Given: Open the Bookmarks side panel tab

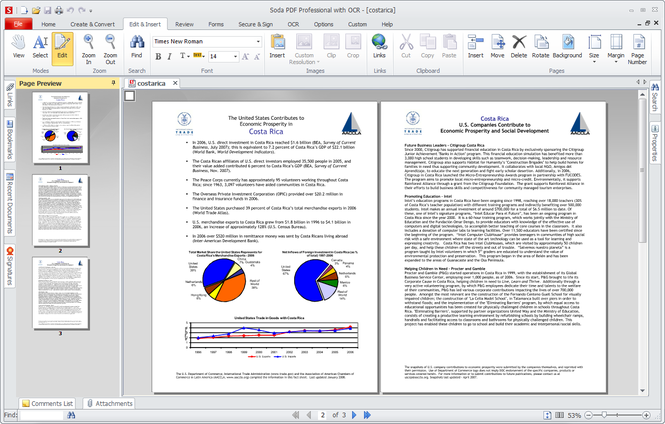Looking at the screenshot, I should click(x=9, y=139).
